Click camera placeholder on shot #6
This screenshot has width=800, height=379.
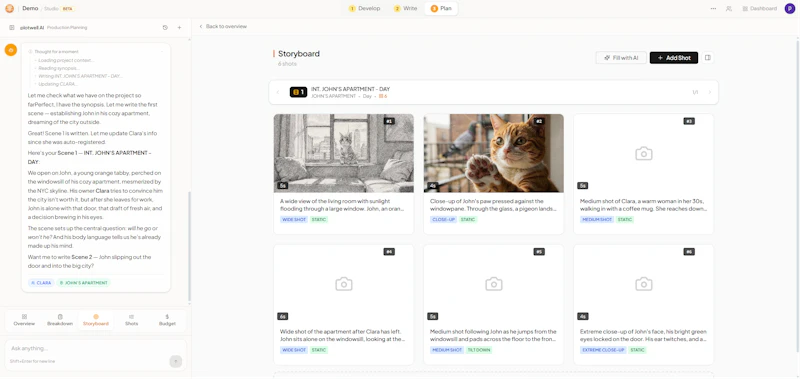[x=643, y=284]
